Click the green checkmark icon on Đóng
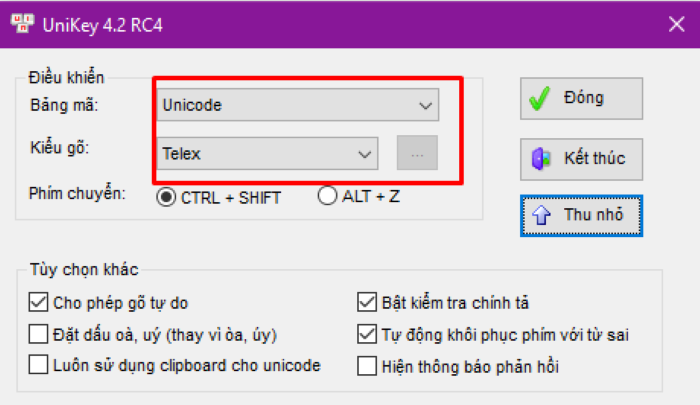 click(541, 99)
